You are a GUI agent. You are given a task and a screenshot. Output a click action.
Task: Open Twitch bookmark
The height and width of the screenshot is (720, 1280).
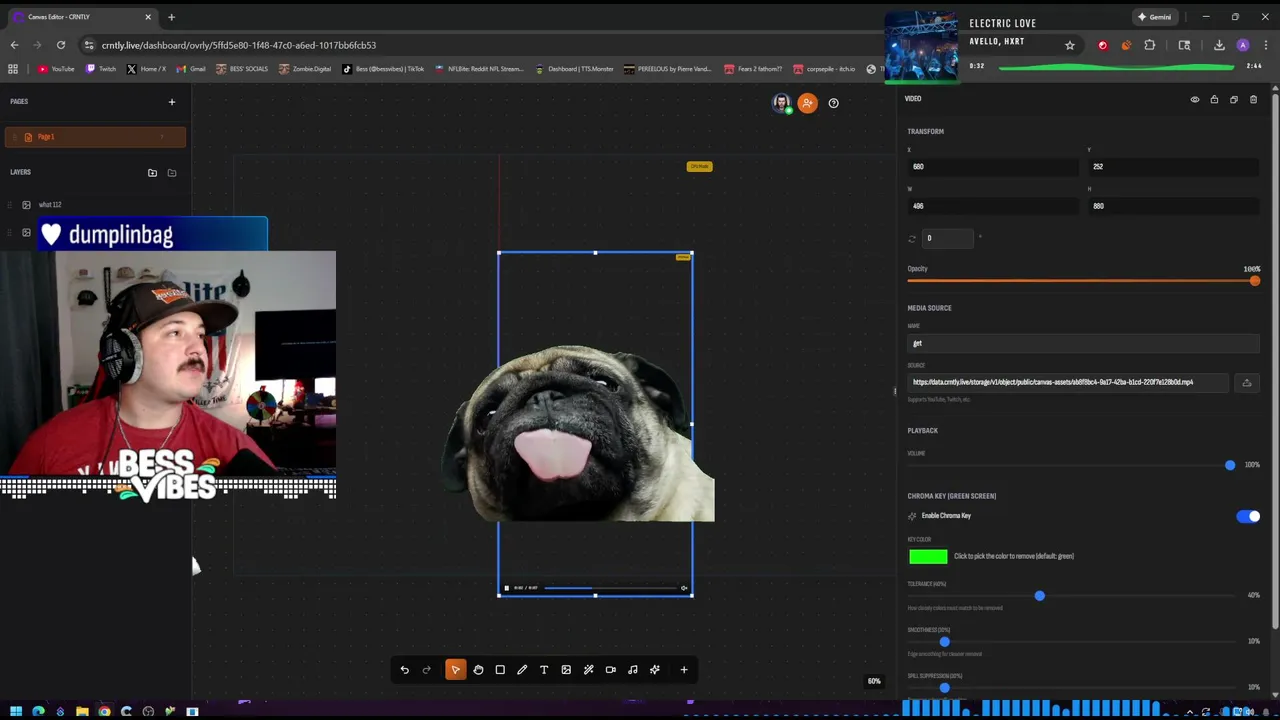pos(101,69)
